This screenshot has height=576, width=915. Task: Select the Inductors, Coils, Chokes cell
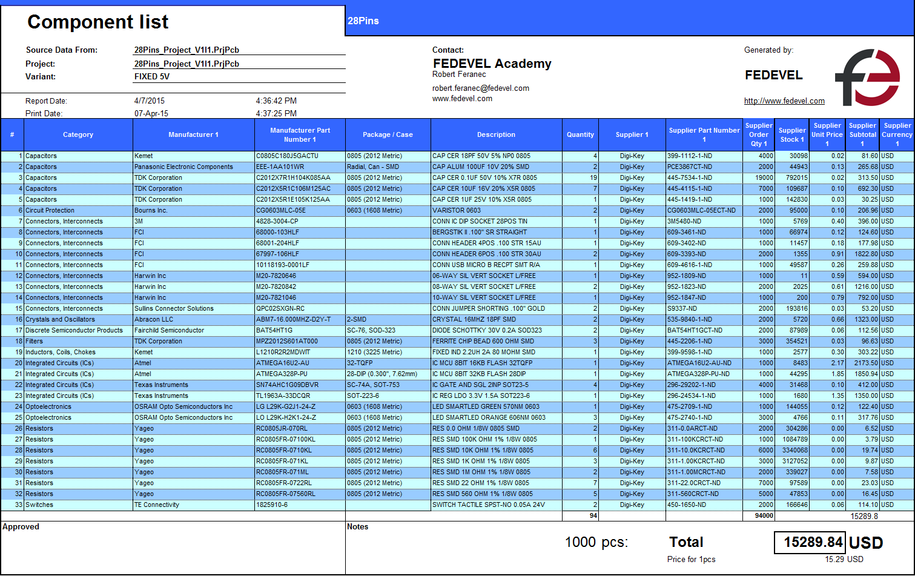tap(78, 352)
